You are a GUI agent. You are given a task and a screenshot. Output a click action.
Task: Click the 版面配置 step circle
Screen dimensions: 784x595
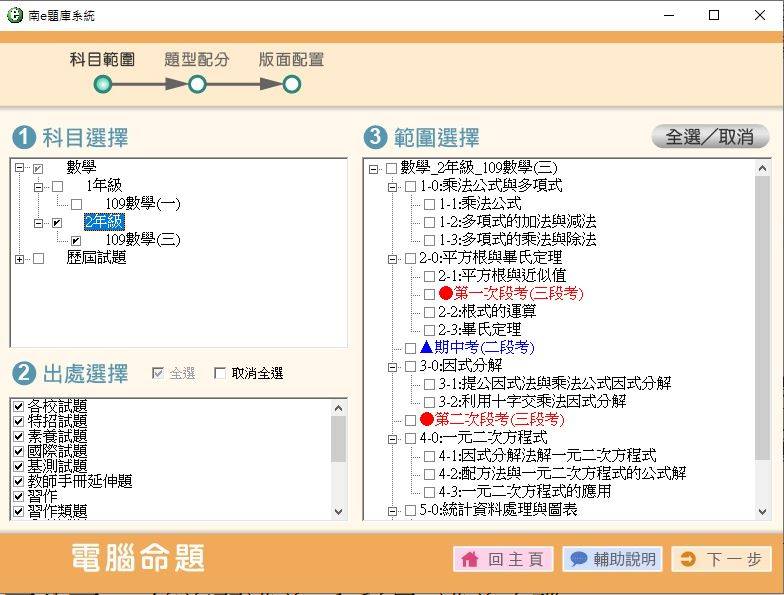tap(292, 84)
